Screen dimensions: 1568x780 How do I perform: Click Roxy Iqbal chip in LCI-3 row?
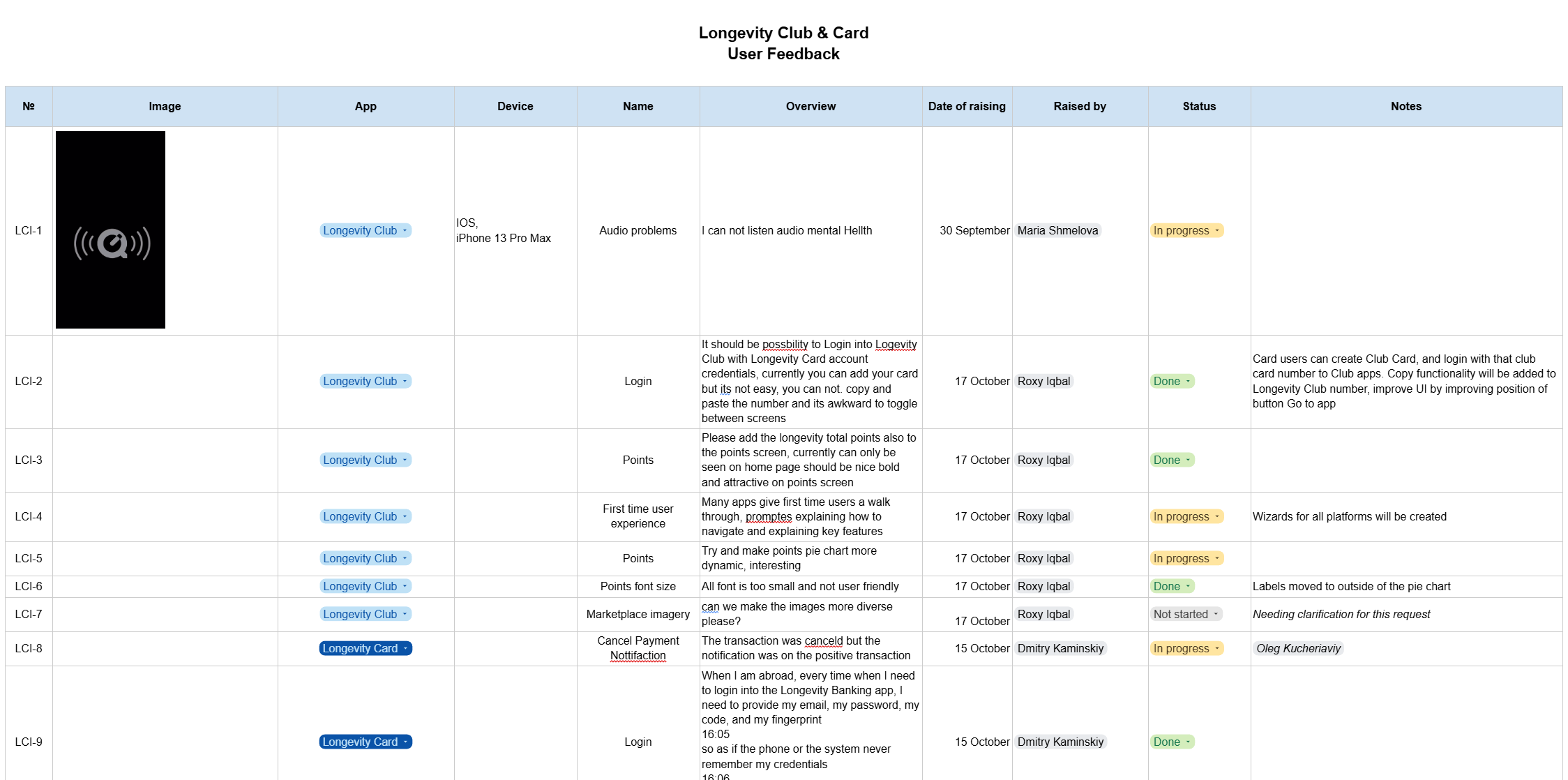click(1043, 460)
